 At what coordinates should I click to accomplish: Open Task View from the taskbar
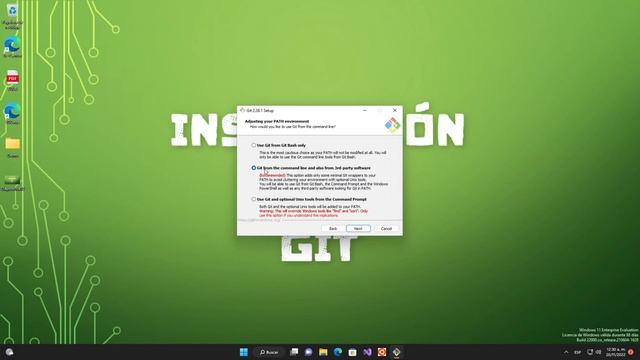(294, 352)
